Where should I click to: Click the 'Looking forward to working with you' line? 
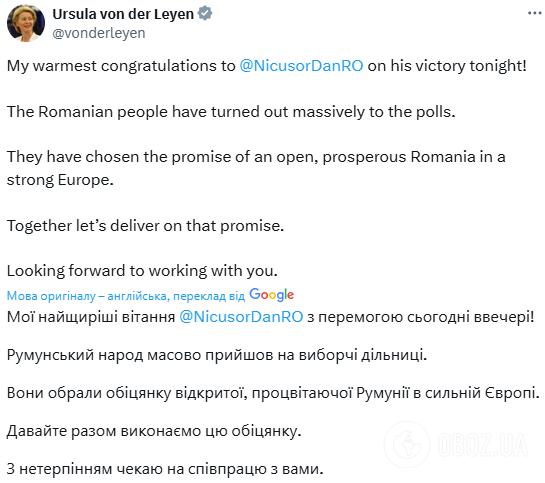pos(142,271)
